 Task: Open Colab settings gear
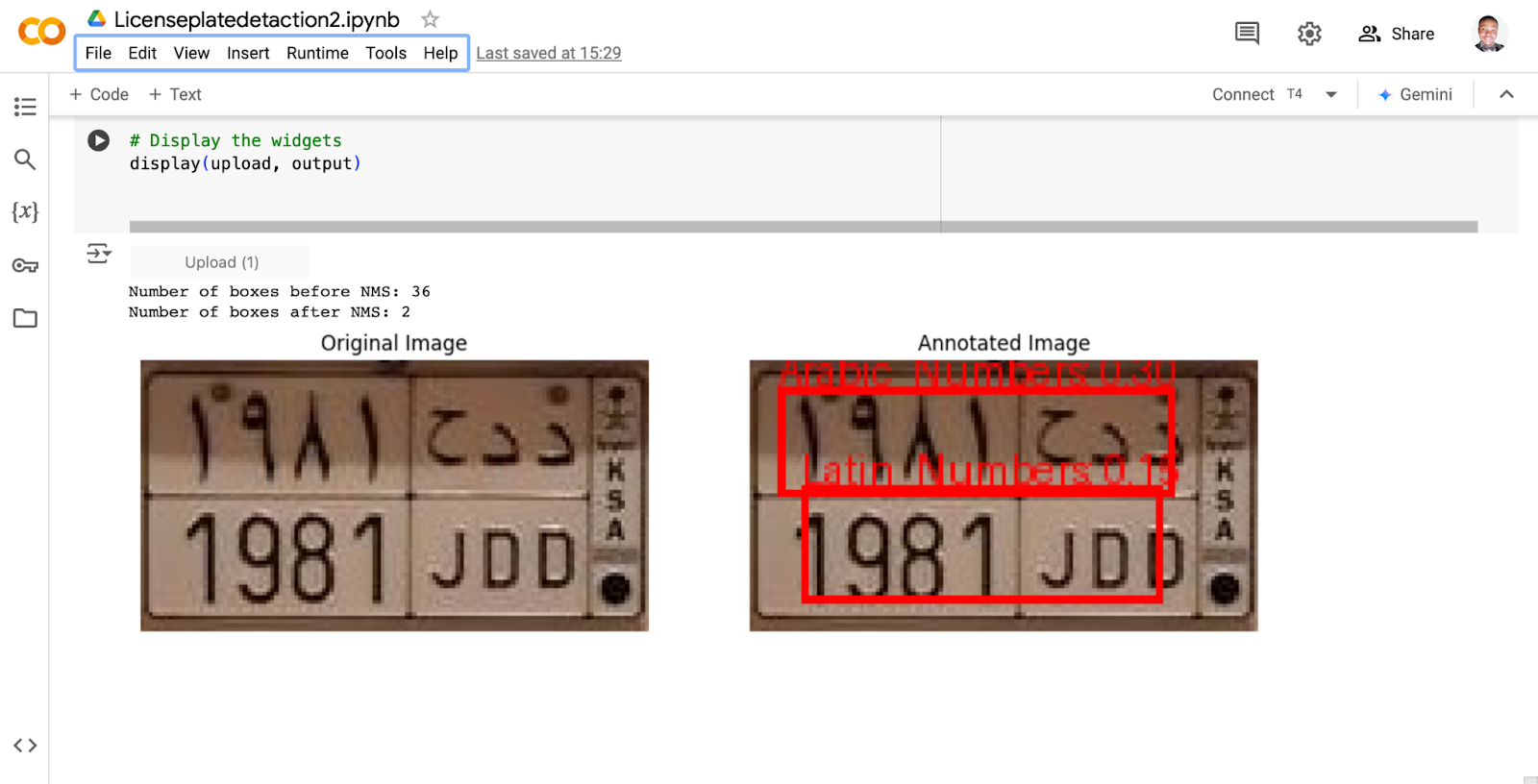point(1309,34)
